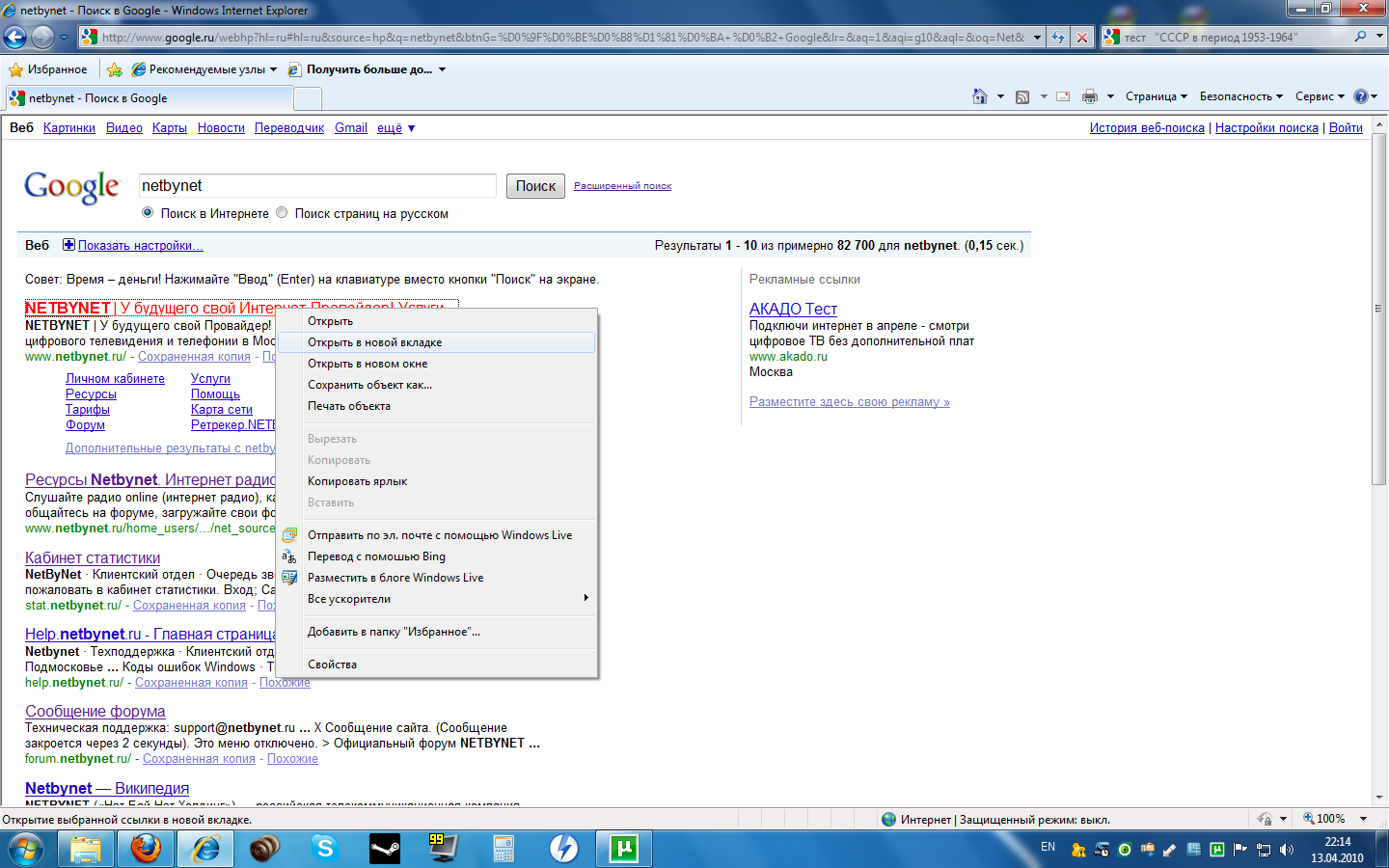Image resolution: width=1389 pixels, height=868 pixels.
Task: Choose 'Открыть в новой вкладке' from context menu
Action: click(x=436, y=342)
